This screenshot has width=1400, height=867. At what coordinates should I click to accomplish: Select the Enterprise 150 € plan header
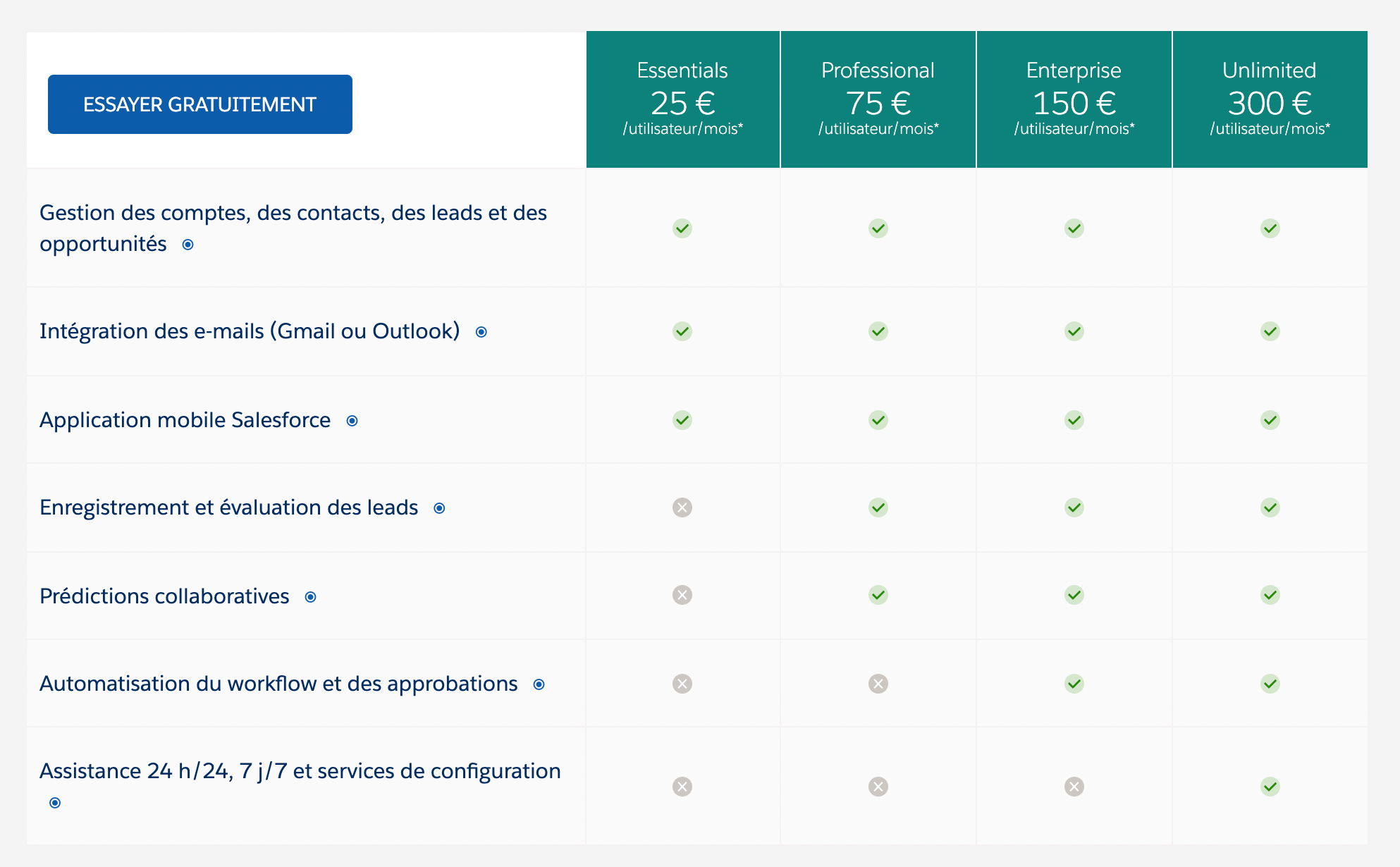[x=1074, y=99]
